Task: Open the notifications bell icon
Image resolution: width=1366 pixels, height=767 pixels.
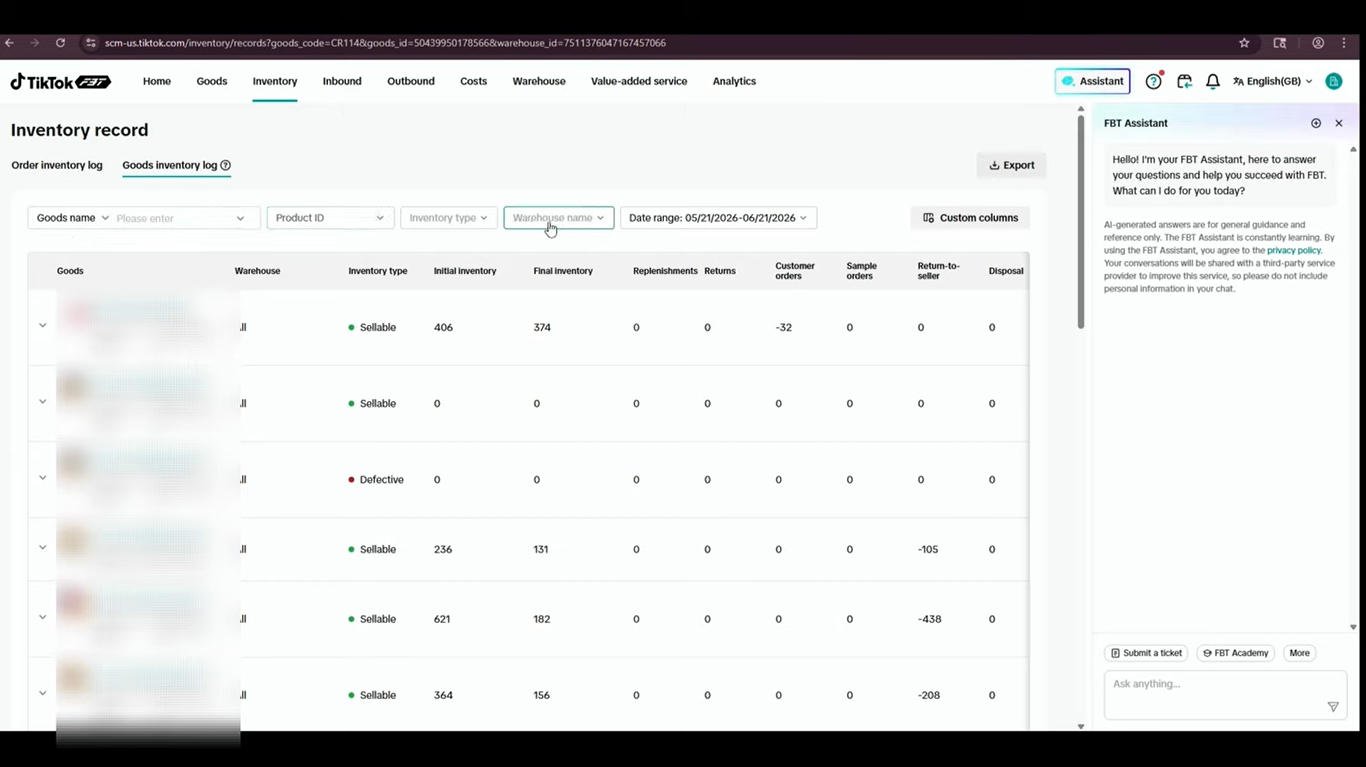Action: point(1212,81)
